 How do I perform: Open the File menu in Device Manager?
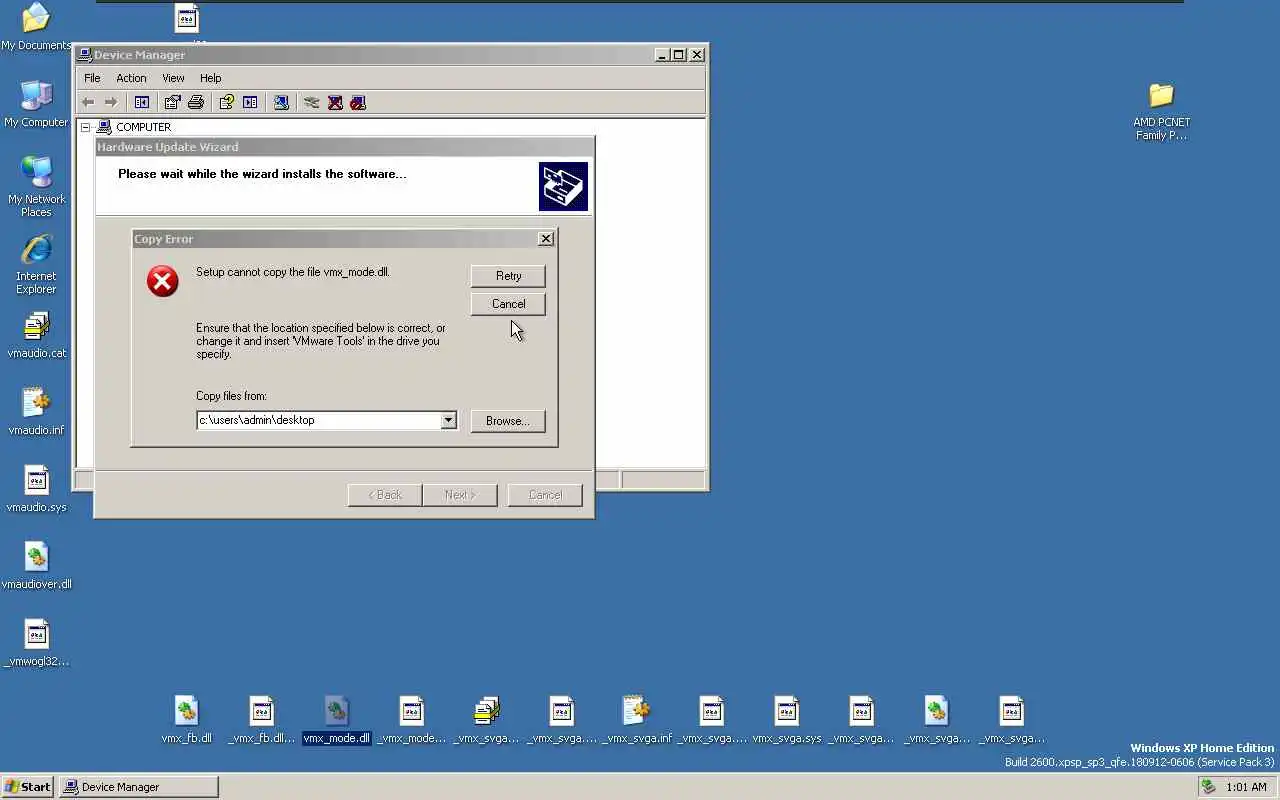pos(92,78)
